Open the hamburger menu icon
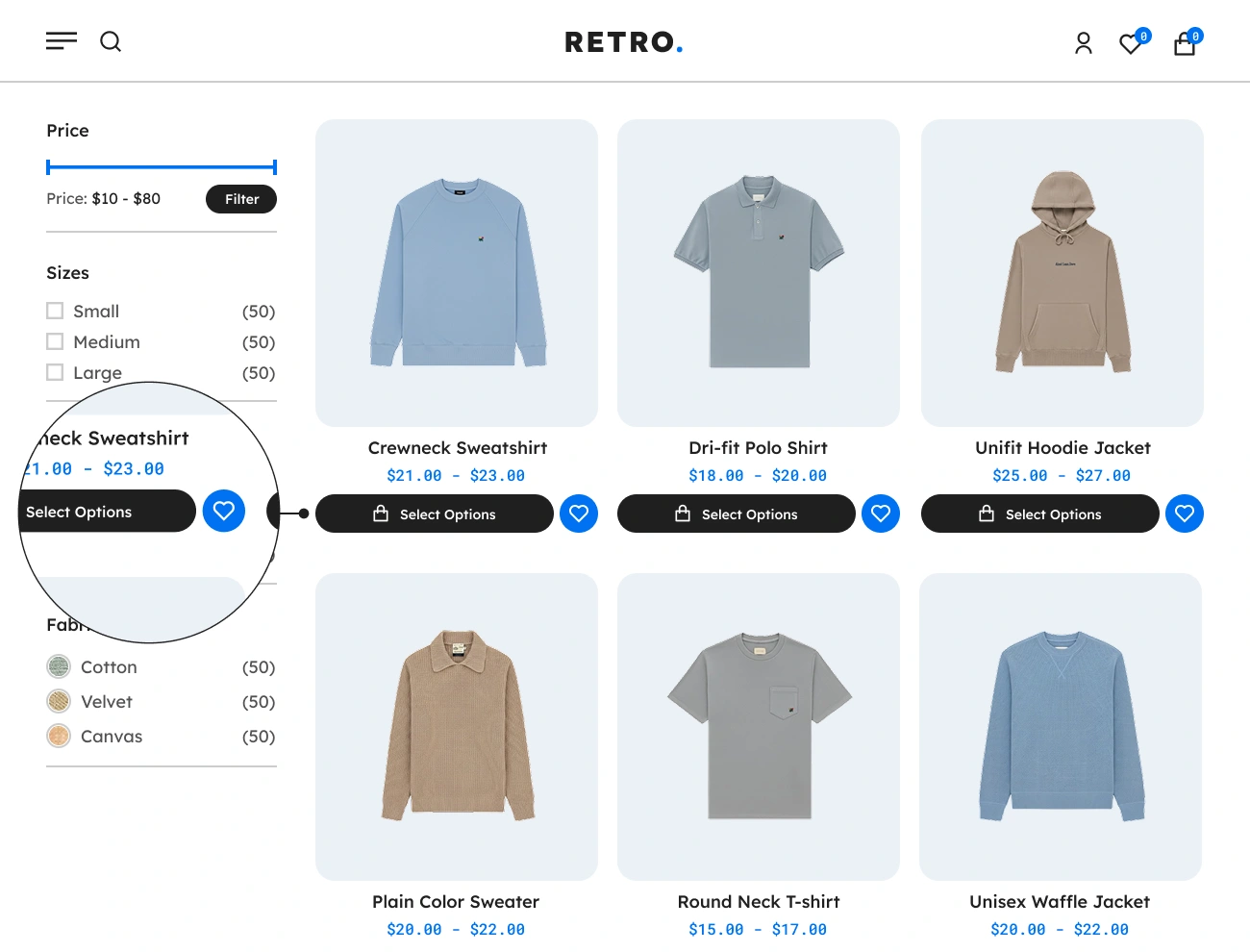Viewport: 1250px width, 952px height. point(62,41)
